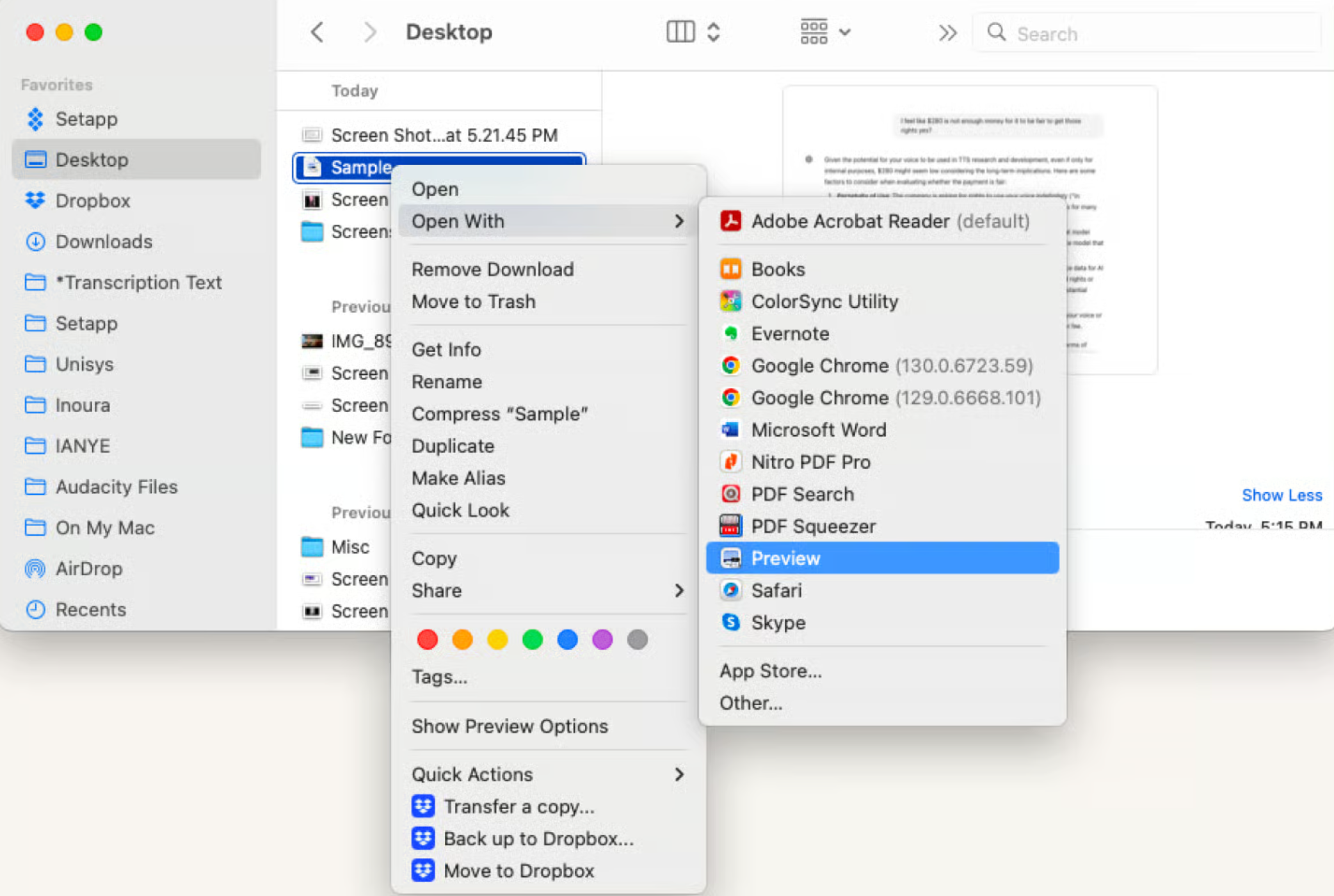The height and width of the screenshot is (896, 1334).
Task: Click the Nitro PDF Pro icon
Action: coord(730,461)
